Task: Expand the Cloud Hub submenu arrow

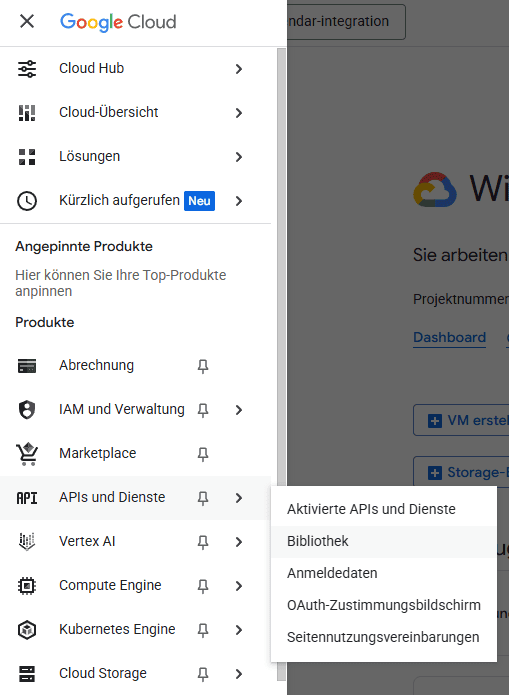Action: click(239, 69)
